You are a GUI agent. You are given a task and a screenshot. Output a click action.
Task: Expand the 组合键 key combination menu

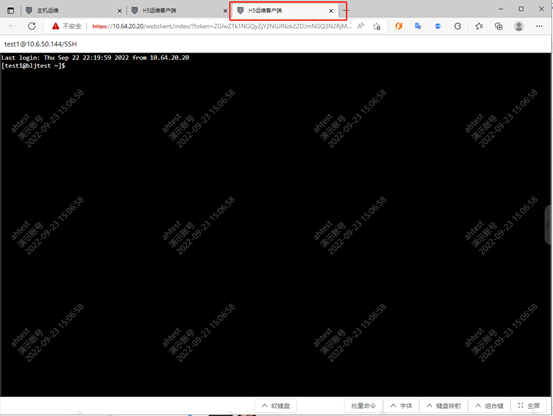490,406
